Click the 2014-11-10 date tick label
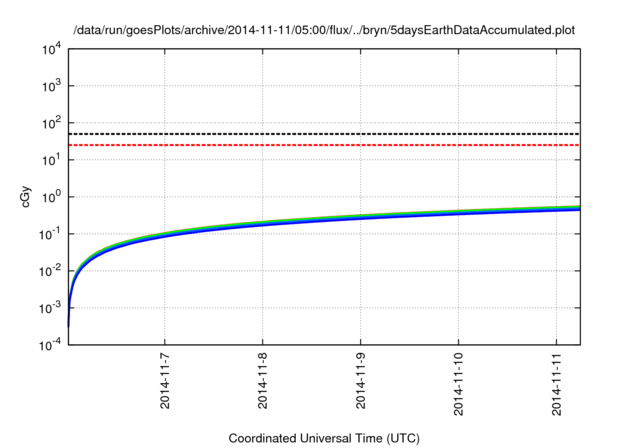The height and width of the screenshot is (448, 640). tap(458, 384)
